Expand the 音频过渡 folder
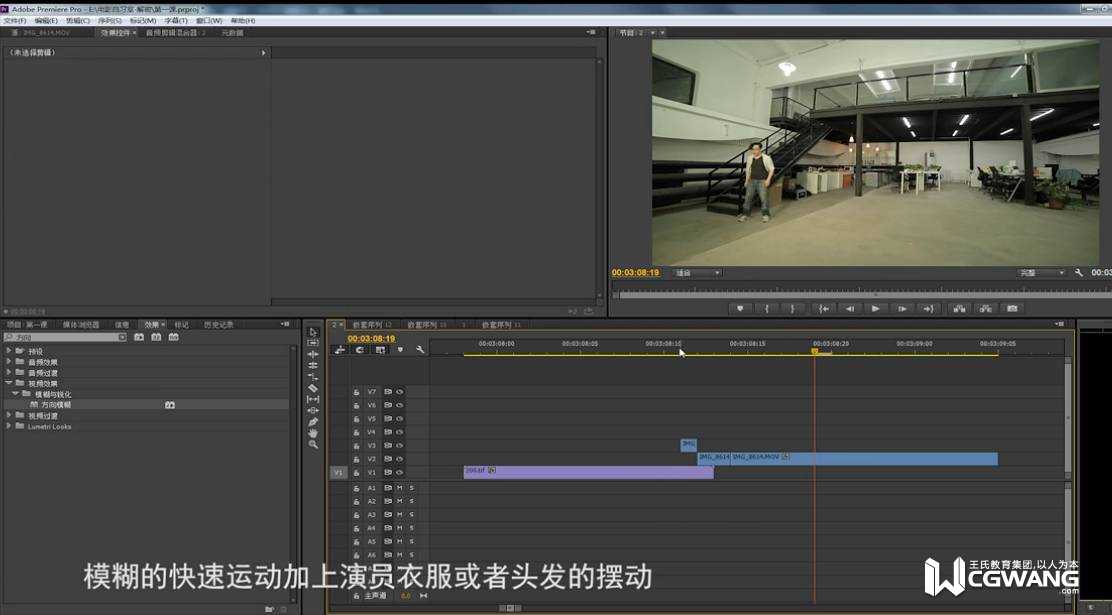 click(9, 372)
